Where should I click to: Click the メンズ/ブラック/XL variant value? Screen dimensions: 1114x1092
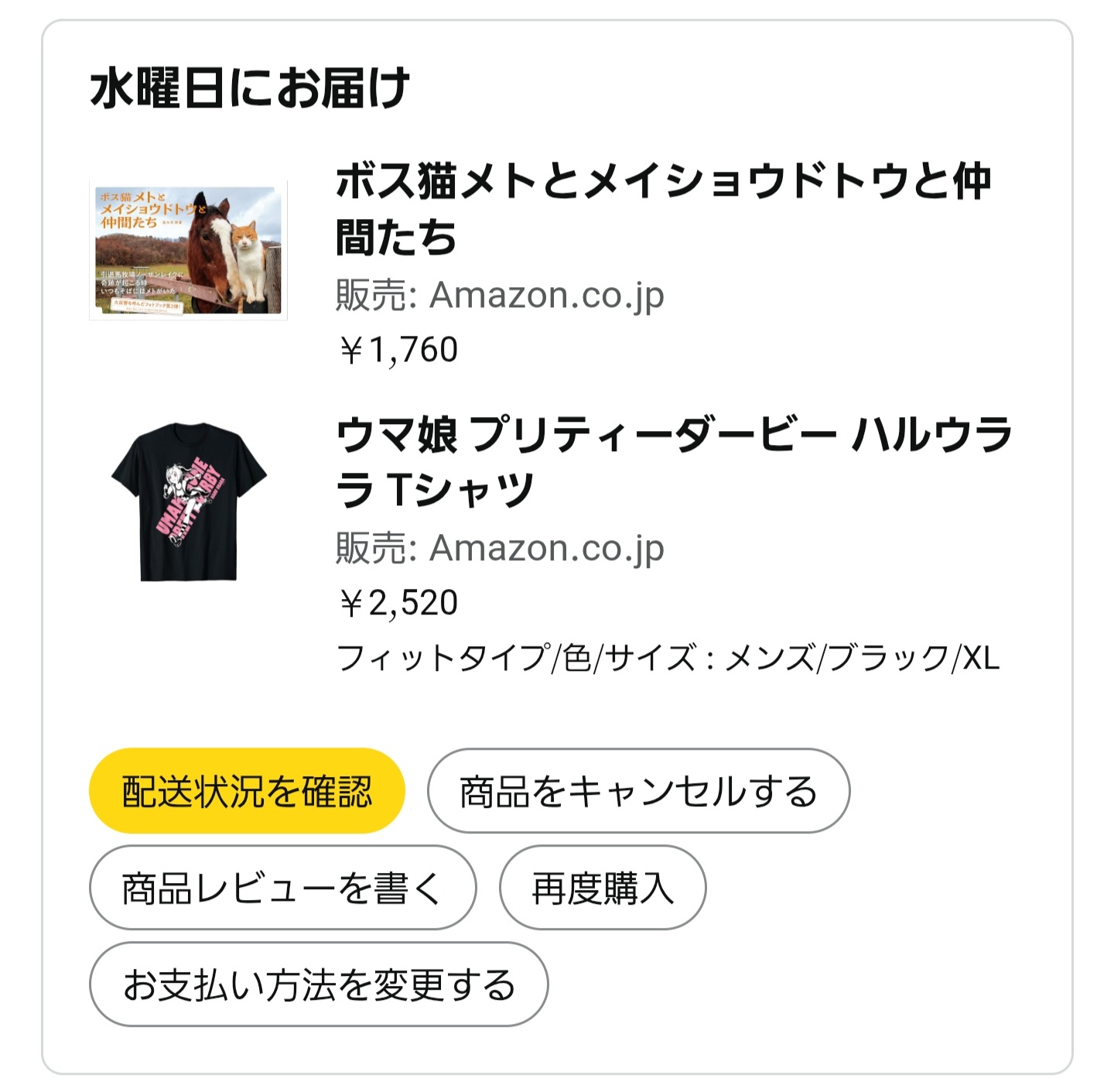click(862, 659)
